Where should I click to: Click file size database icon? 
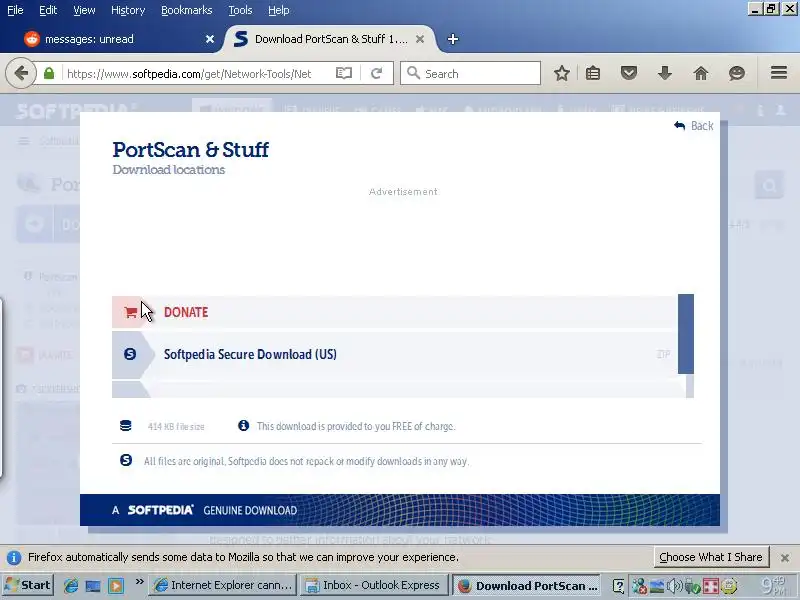tap(126, 426)
